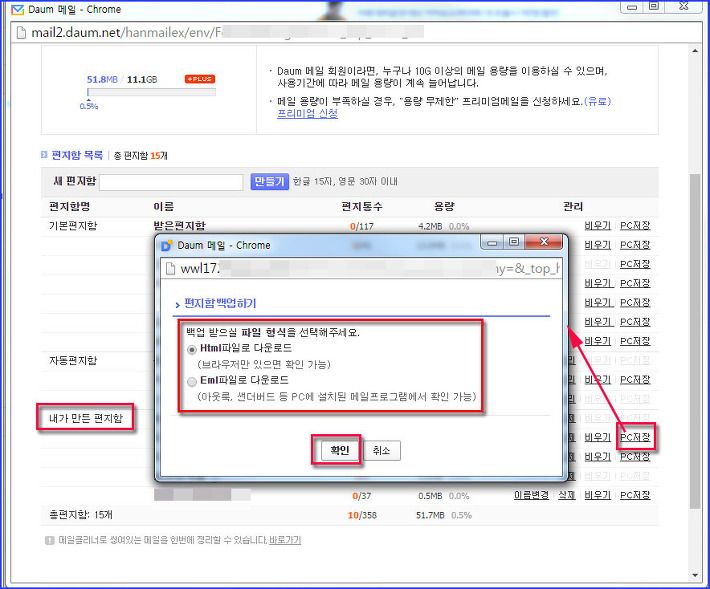Viewport: 710px width, 589px height.
Task: Cancel backup with 취소 button
Action: 382,450
